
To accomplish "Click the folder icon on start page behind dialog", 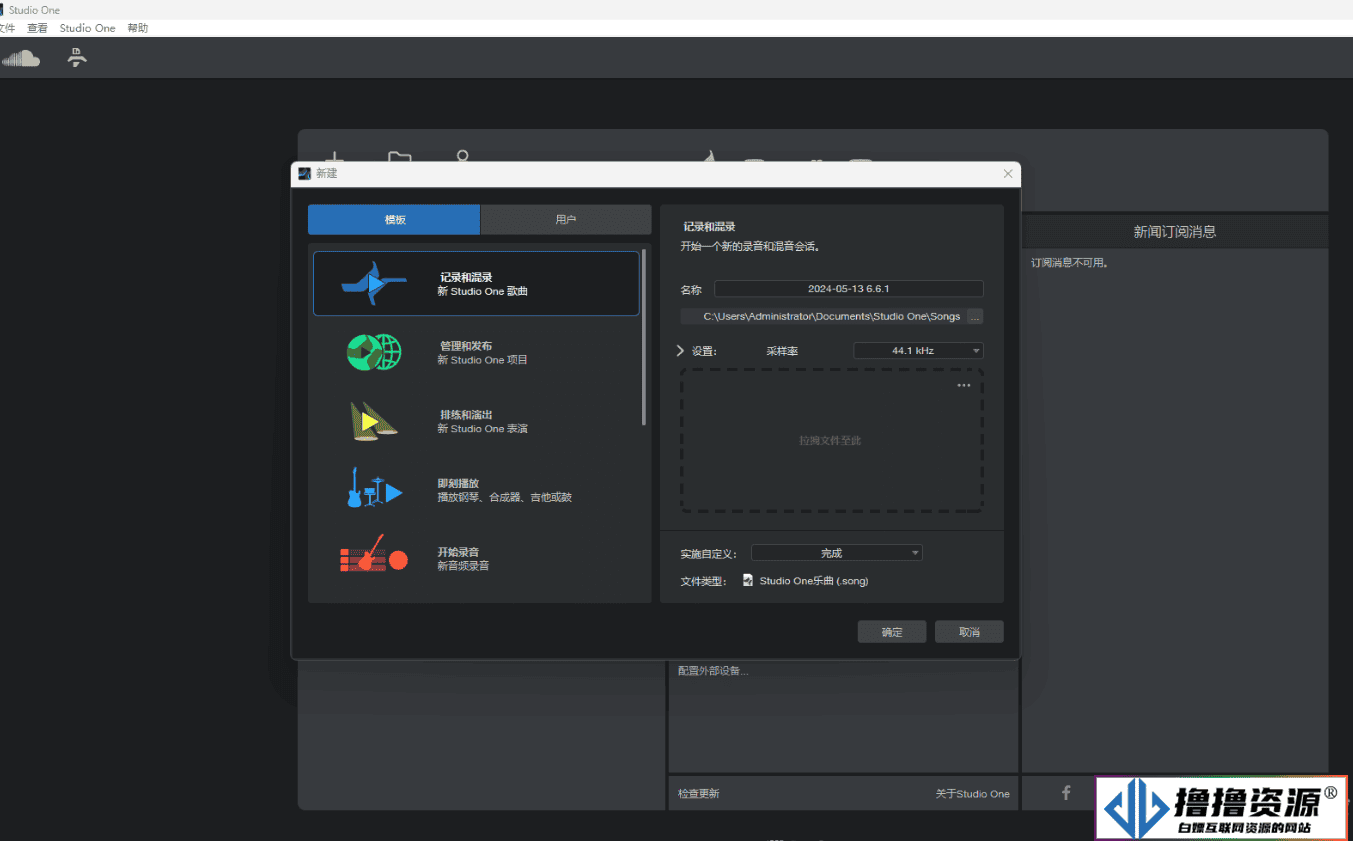I will click(399, 157).
